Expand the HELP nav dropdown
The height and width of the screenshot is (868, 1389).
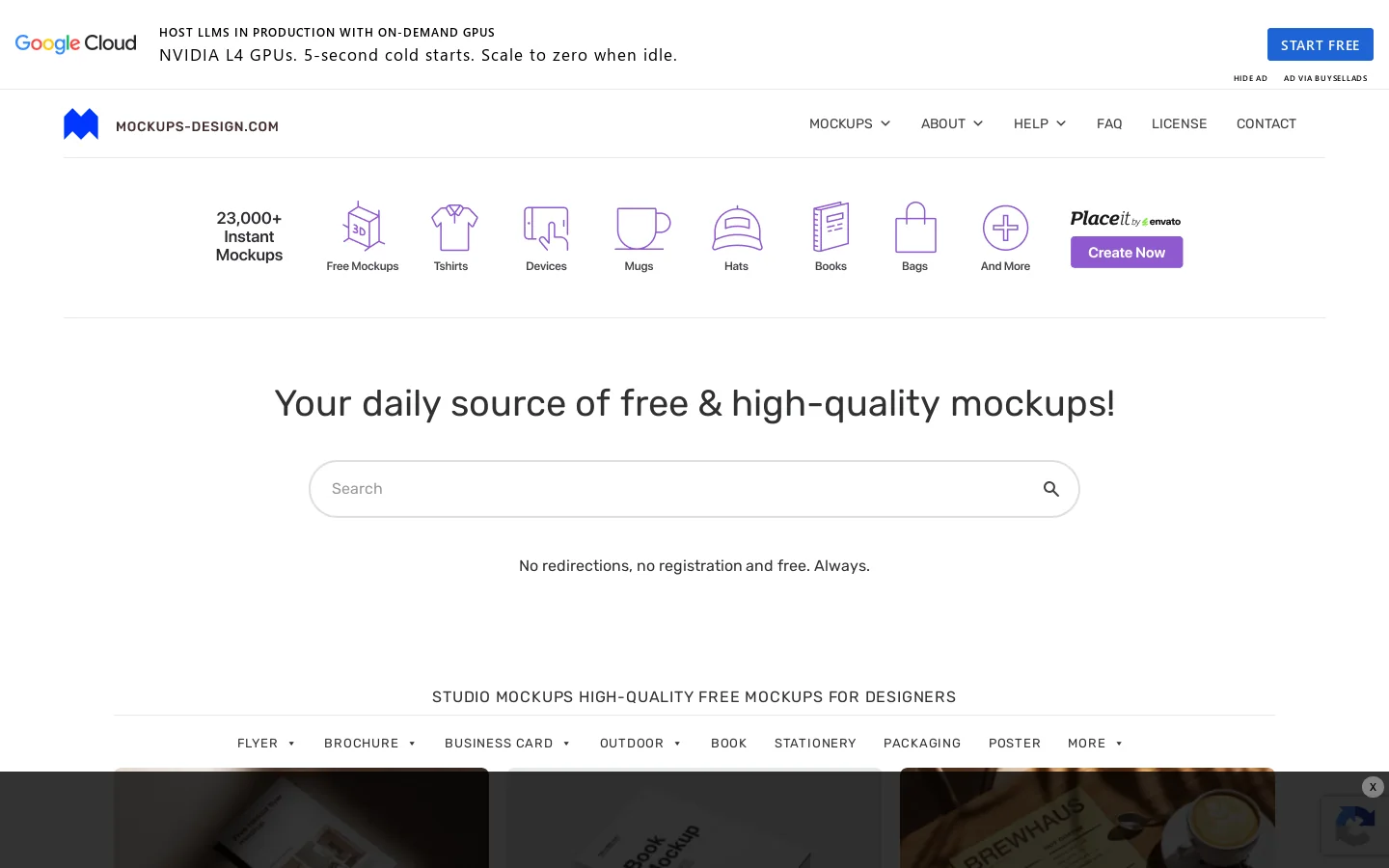(x=1040, y=123)
